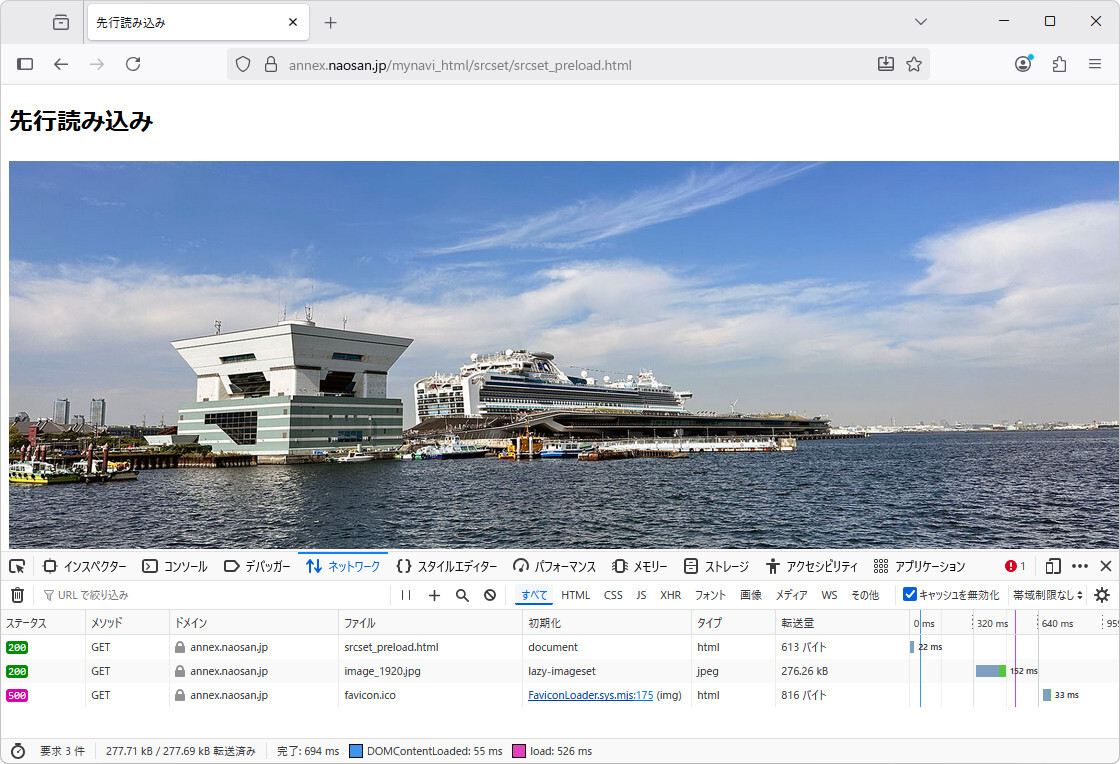Clear network log with trash icon
This screenshot has width=1120, height=764.
[x=17, y=595]
